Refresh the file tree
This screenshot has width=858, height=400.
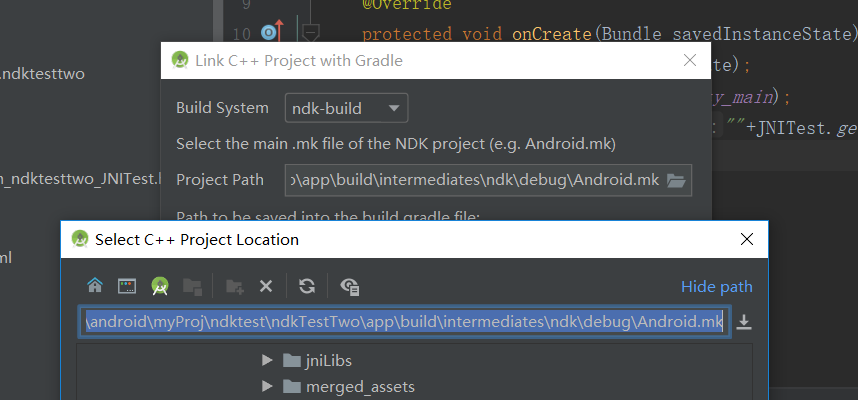[x=306, y=286]
